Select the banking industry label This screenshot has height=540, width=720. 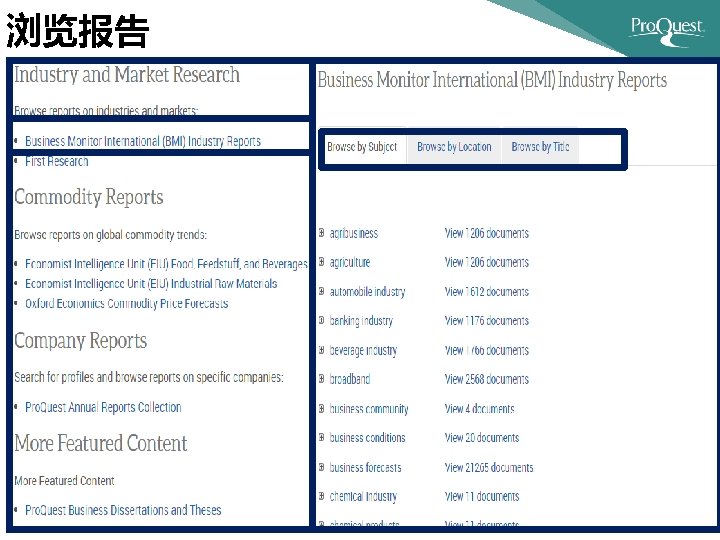(361, 321)
